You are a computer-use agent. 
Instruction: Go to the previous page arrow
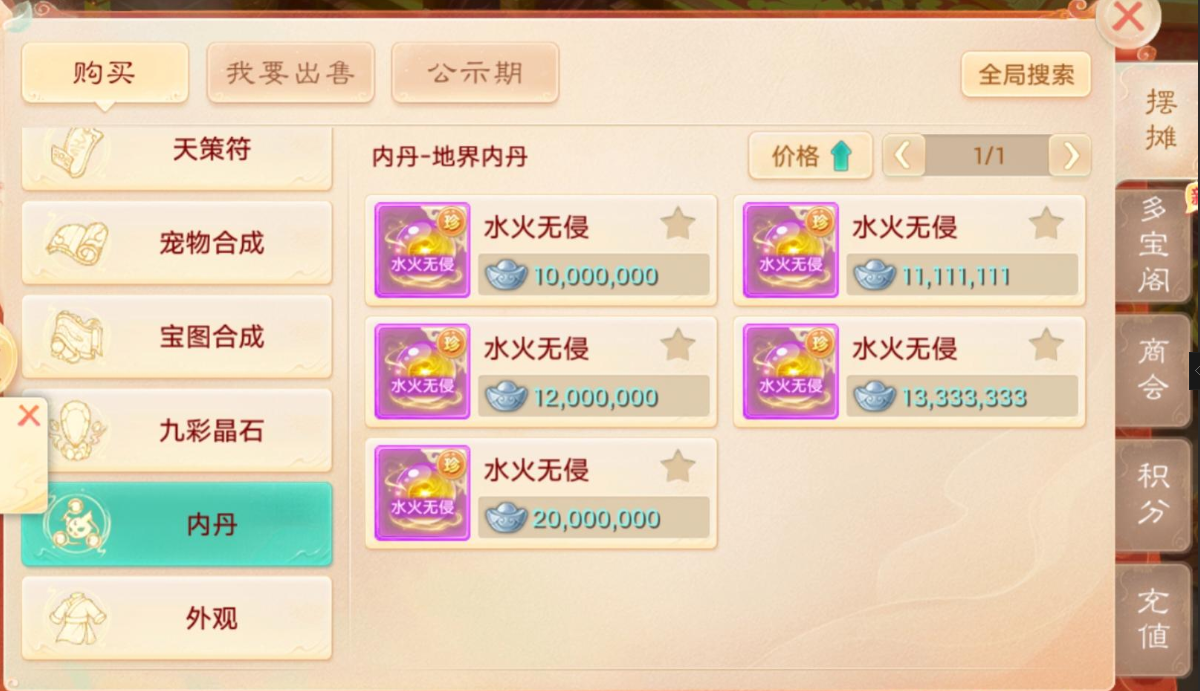pyautogui.click(x=903, y=156)
